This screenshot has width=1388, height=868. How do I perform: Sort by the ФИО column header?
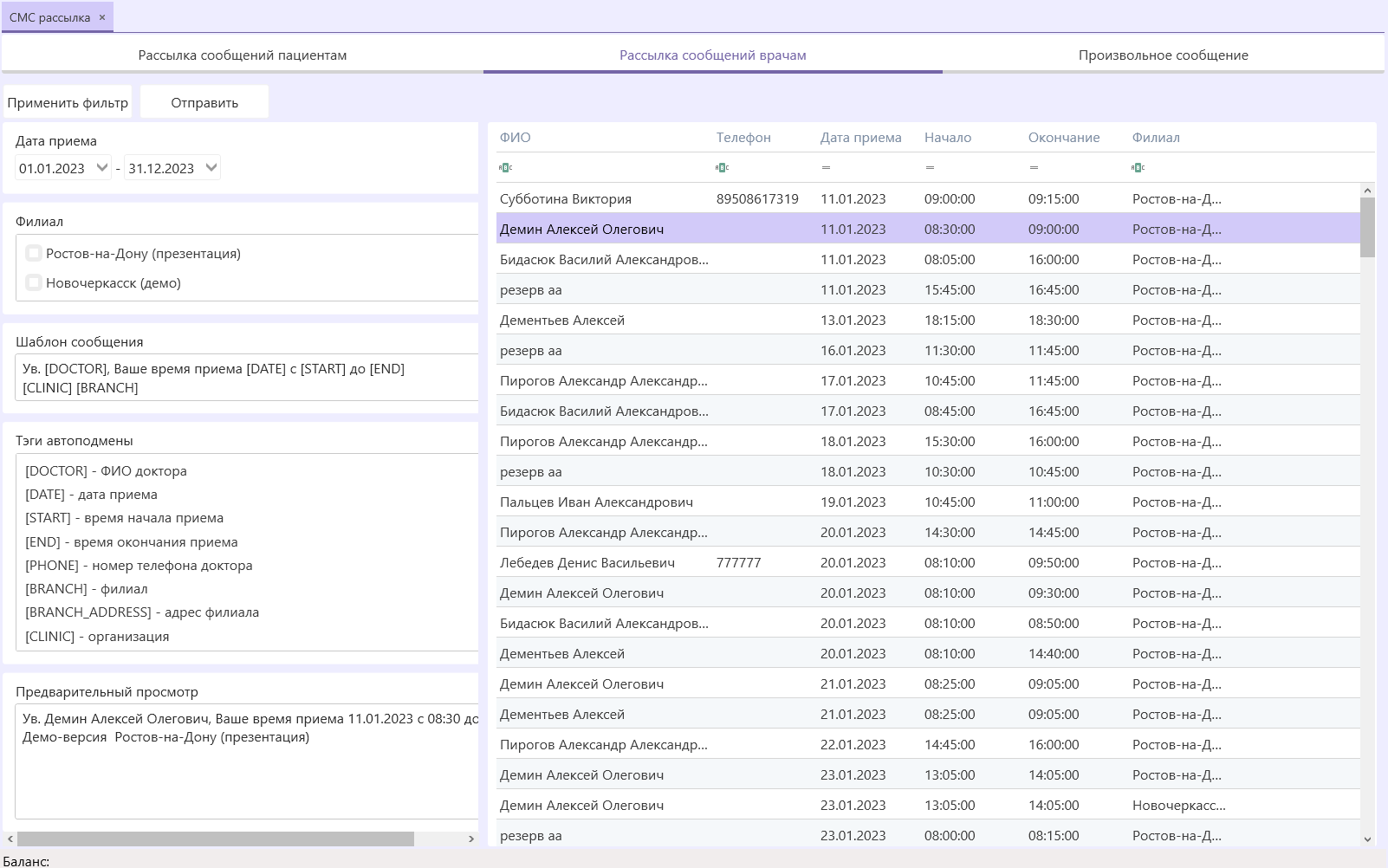click(x=516, y=137)
